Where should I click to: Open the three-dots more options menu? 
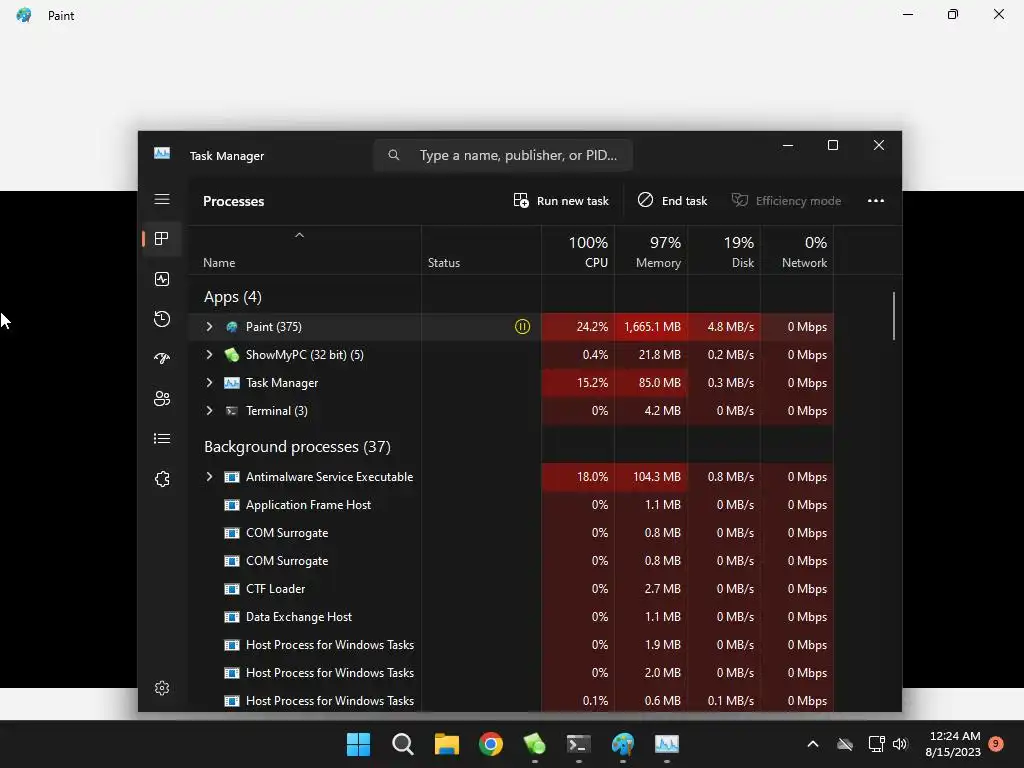[876, 200]
